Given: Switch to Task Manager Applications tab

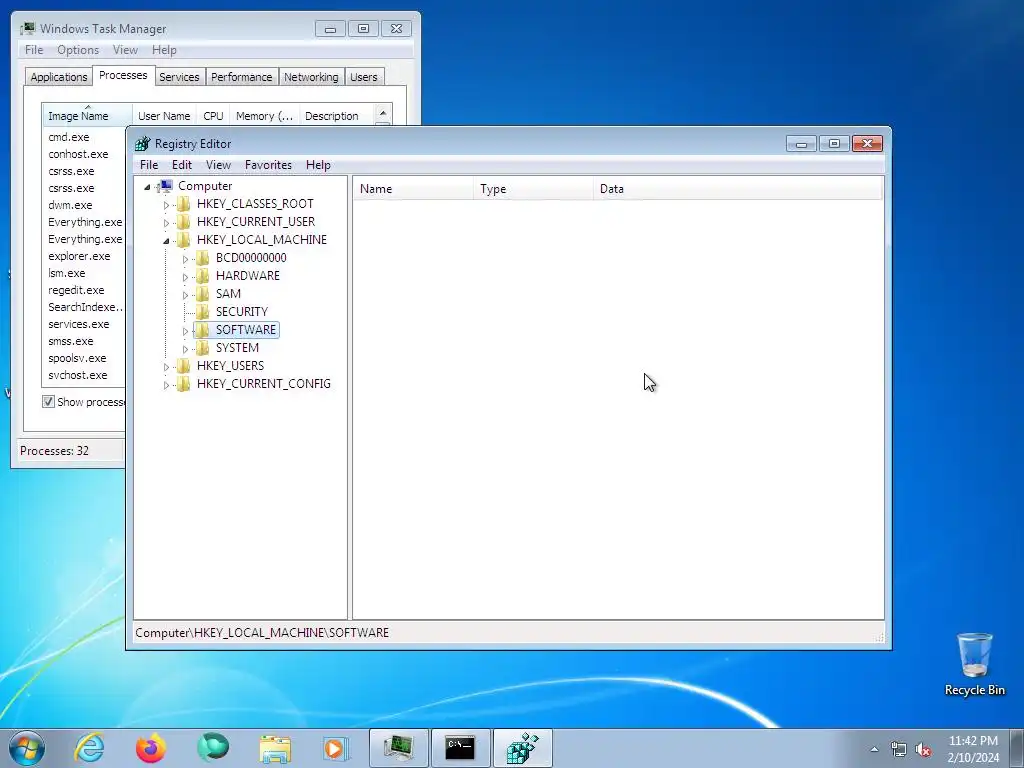Looking at the screenshot, I should [x=59, y=77].
